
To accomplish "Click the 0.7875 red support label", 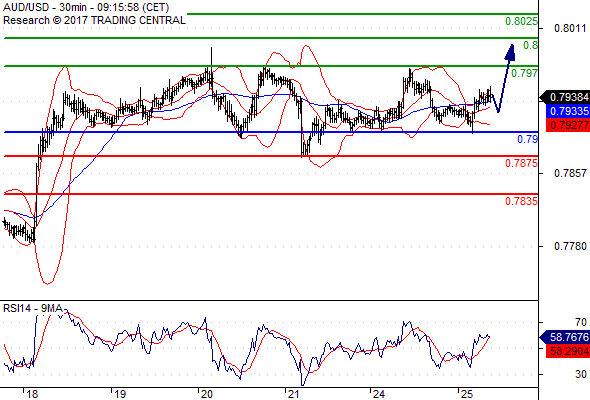I will tap(521, 163).
